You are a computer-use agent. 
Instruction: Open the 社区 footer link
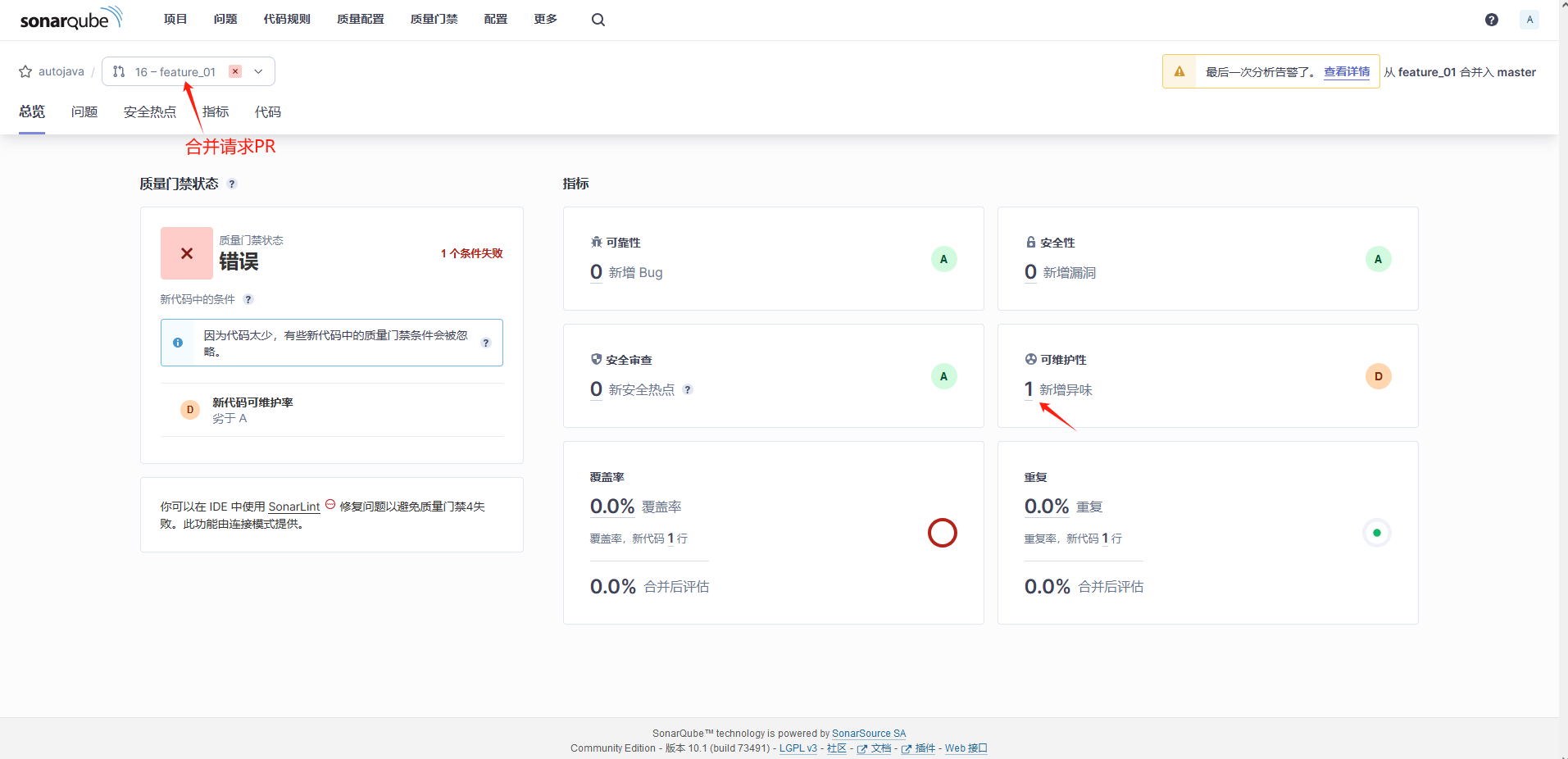point(837,748)
